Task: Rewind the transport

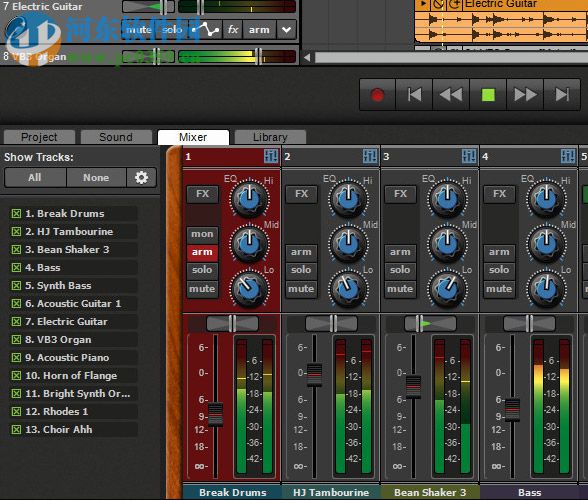Action: pyautogui.click(x=451, y=95)
